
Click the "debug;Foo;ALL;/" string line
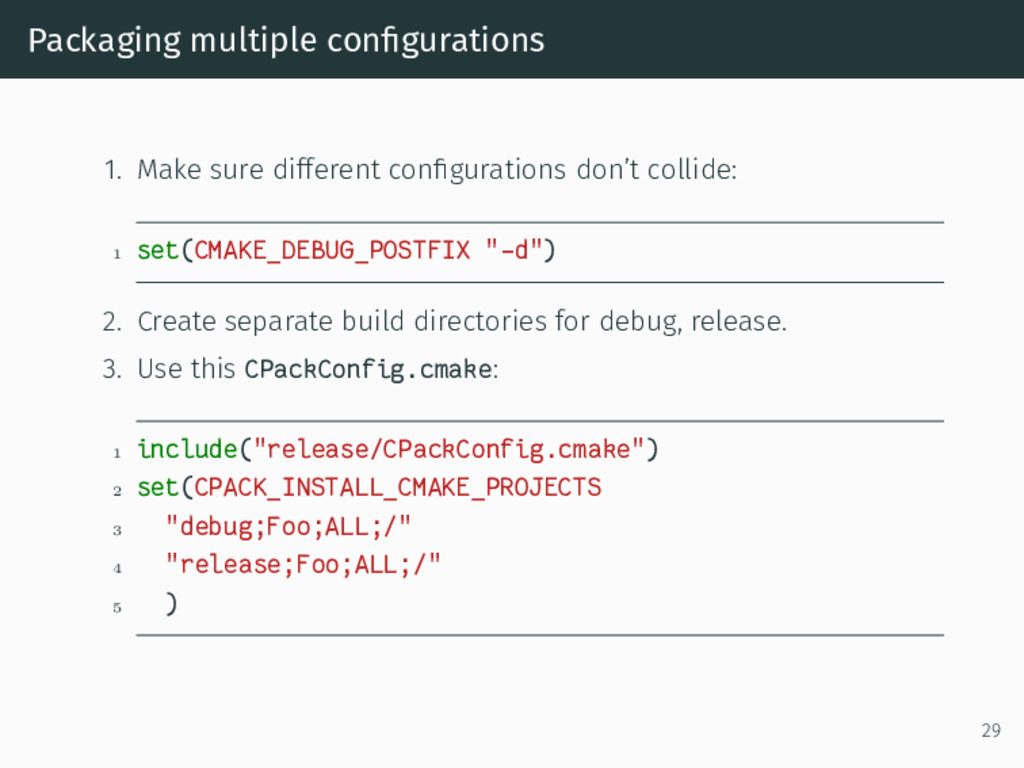click(x=288, y=526)
